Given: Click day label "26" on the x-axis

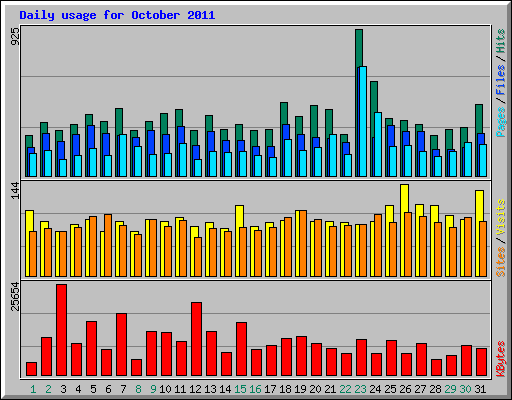Looking at the screenshot, I should coord(405,389).
